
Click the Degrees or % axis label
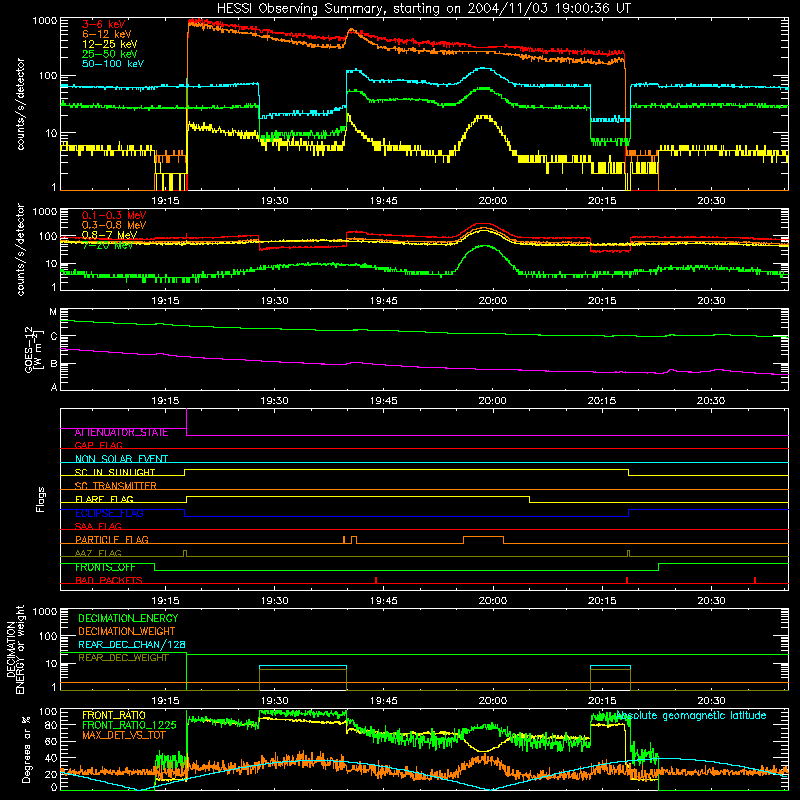[x=25, y=749]
